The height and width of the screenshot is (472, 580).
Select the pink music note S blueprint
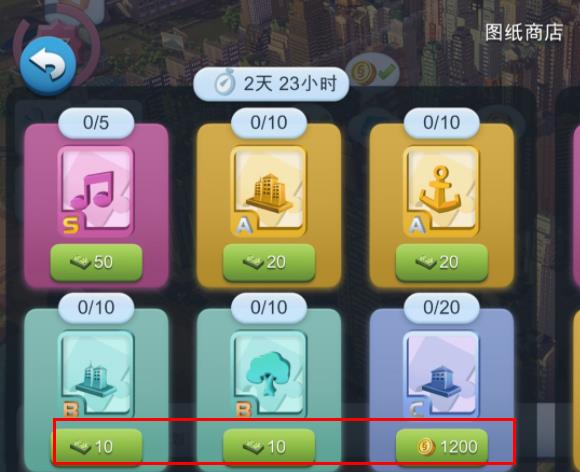[96, 191]
